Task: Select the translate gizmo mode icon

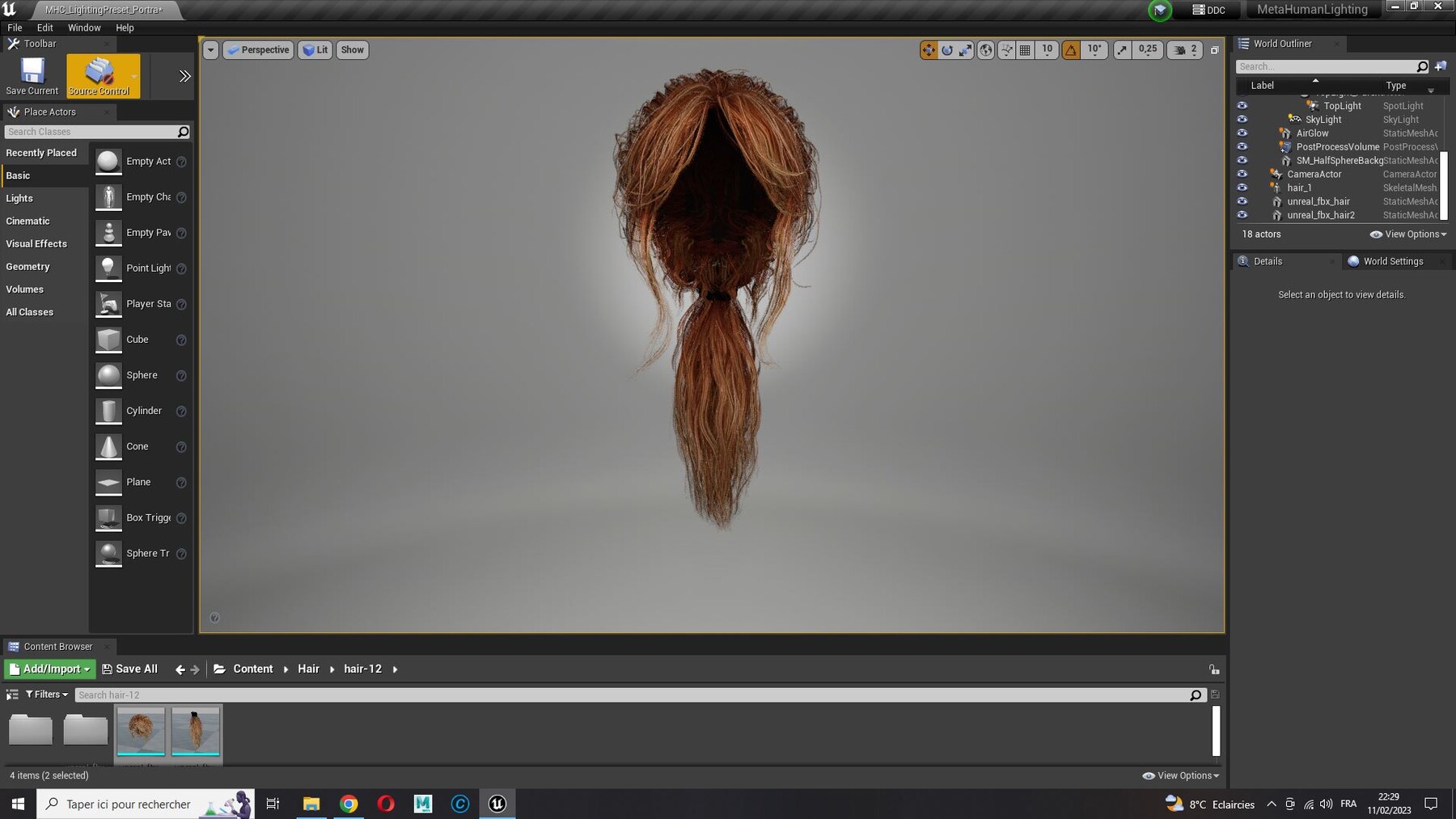Action: pyautogui.click(x=929, y=50)
